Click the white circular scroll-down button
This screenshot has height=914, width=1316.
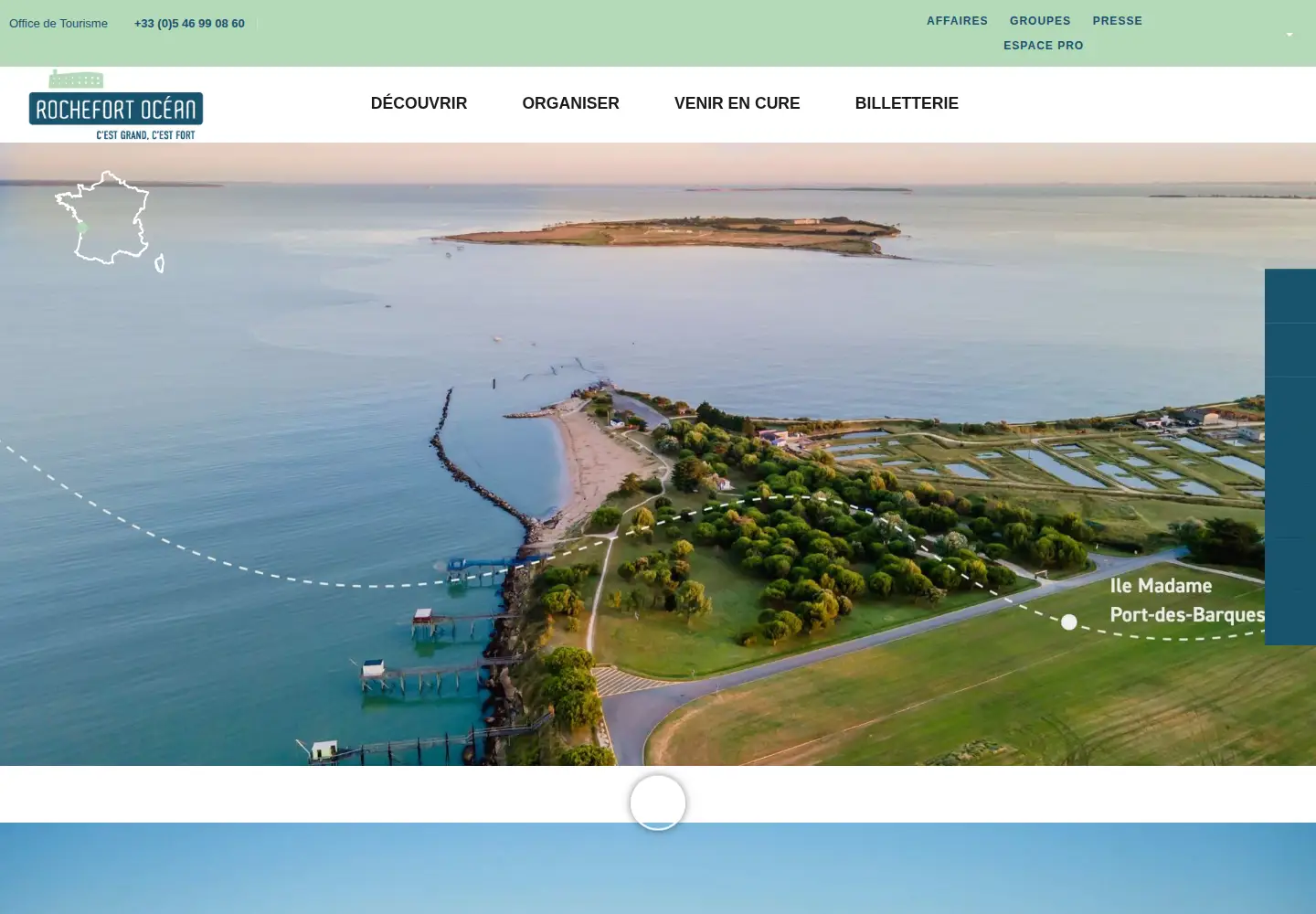click(x=658, y=802)
